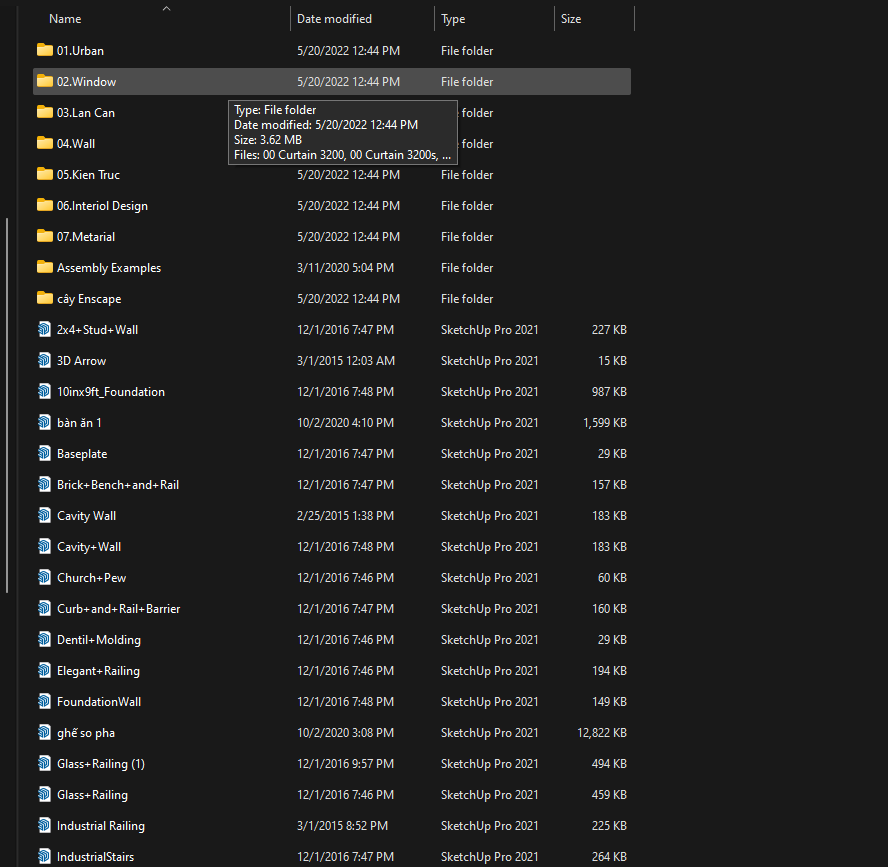Click the SketchUp icon of Glass+Railing (1)
Viewport: 888px width, 867px height.
click(x=44, y=763)
